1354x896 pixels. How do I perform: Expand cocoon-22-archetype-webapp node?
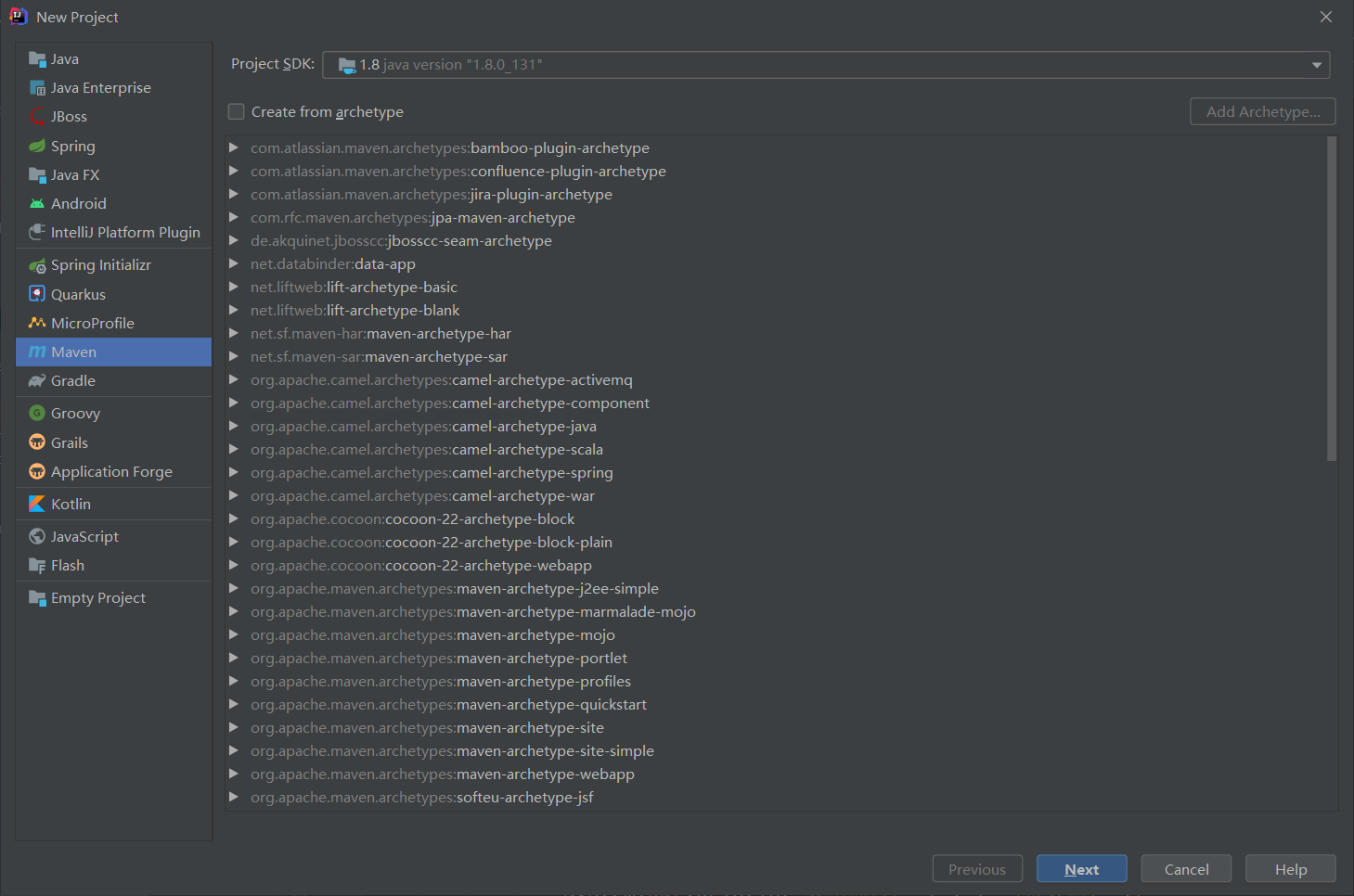pos(233,565)
